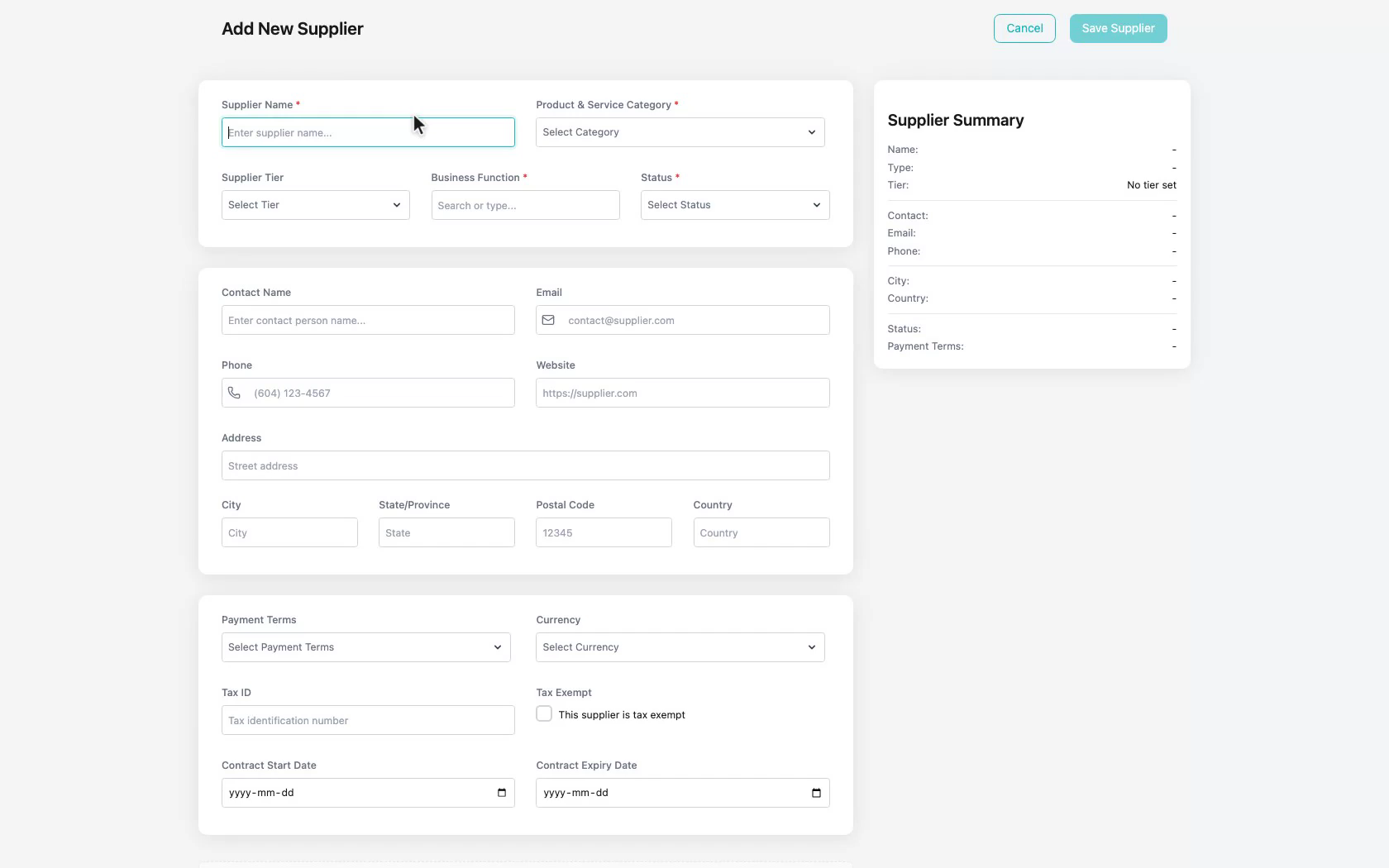Click the Phone number field
This screenshot has width=1389, height=868.
(x=368, y=393)
